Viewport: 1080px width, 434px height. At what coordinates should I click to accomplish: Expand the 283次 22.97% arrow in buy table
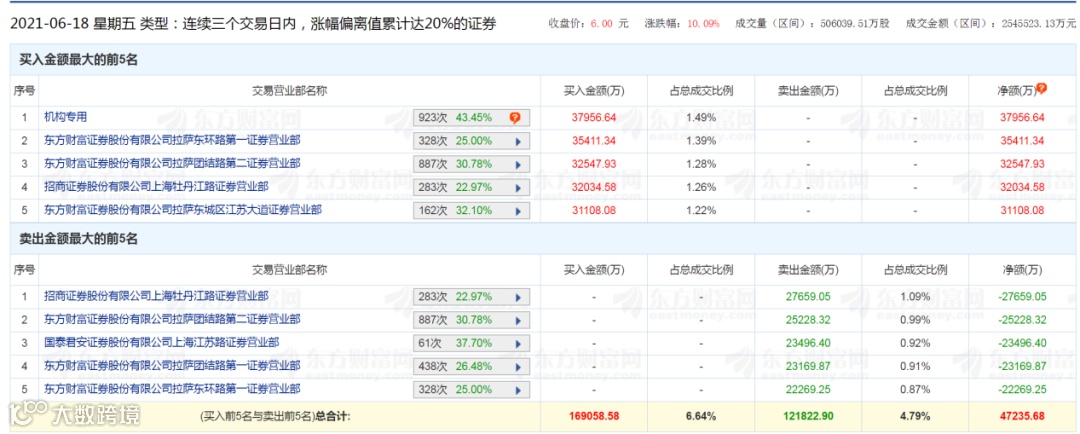point(518,187)
